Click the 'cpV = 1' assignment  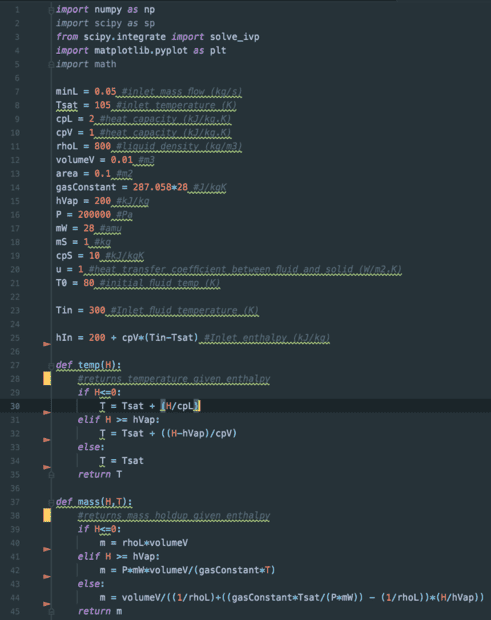point(75,133)
